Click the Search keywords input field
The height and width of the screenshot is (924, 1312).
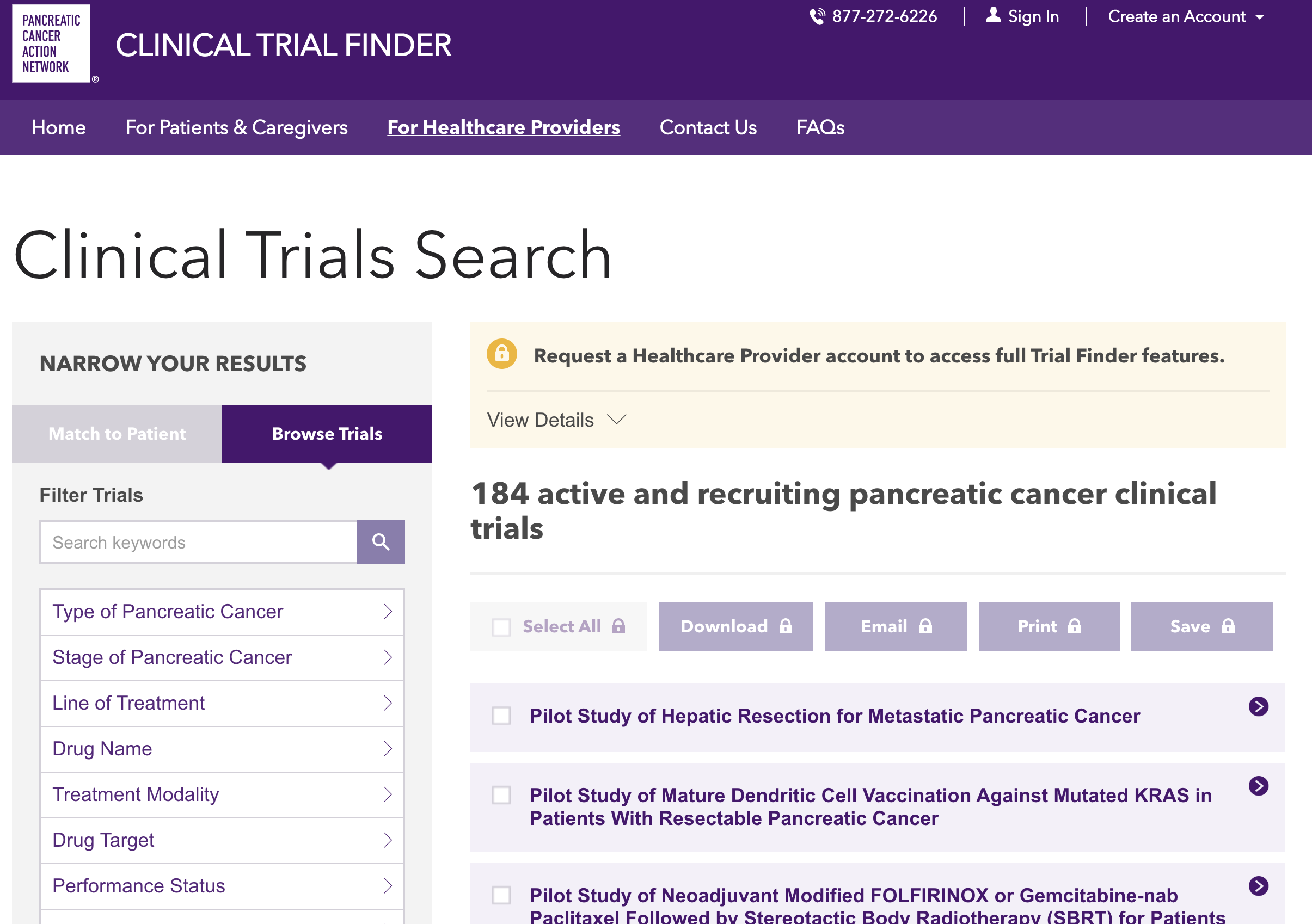point(198,542)
